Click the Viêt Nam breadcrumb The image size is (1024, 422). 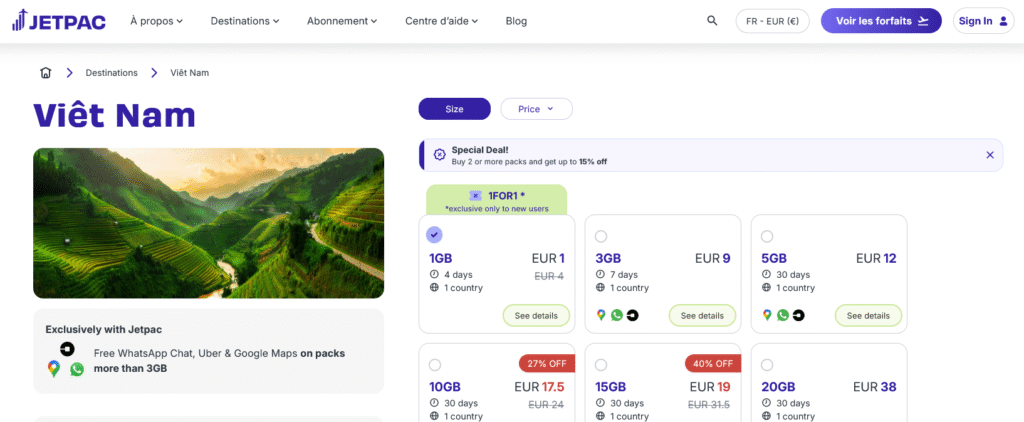(189, 73)
